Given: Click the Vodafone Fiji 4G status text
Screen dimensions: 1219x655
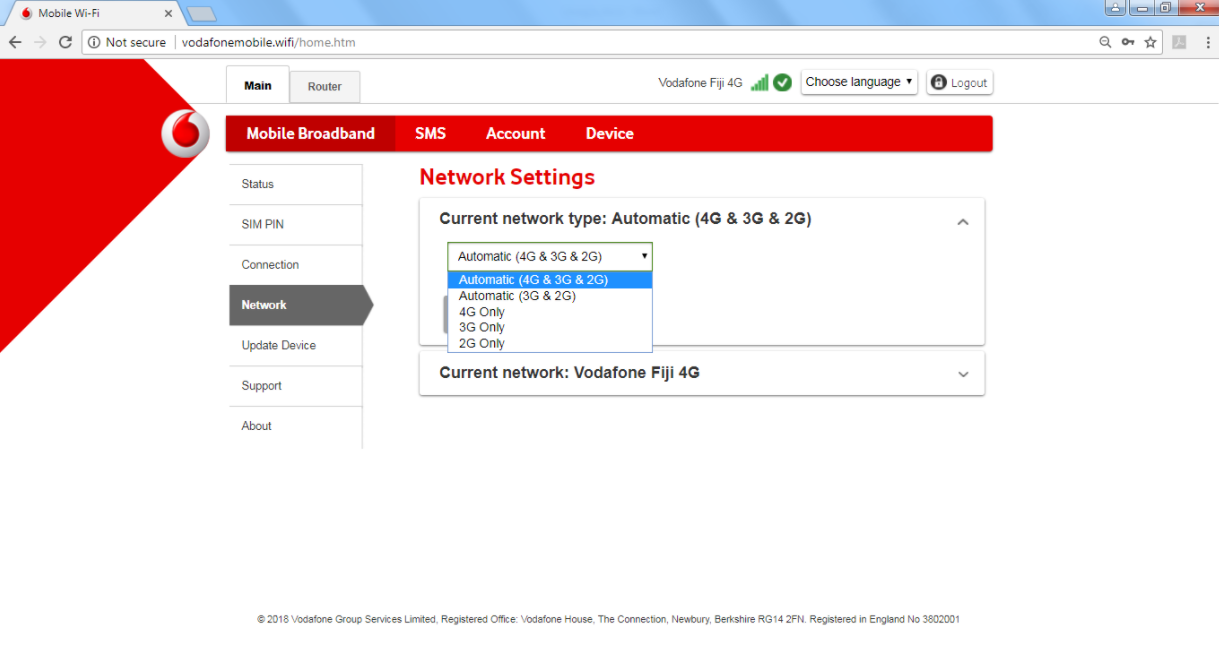Looking at the screenshot, I should [x=700, y=83].
